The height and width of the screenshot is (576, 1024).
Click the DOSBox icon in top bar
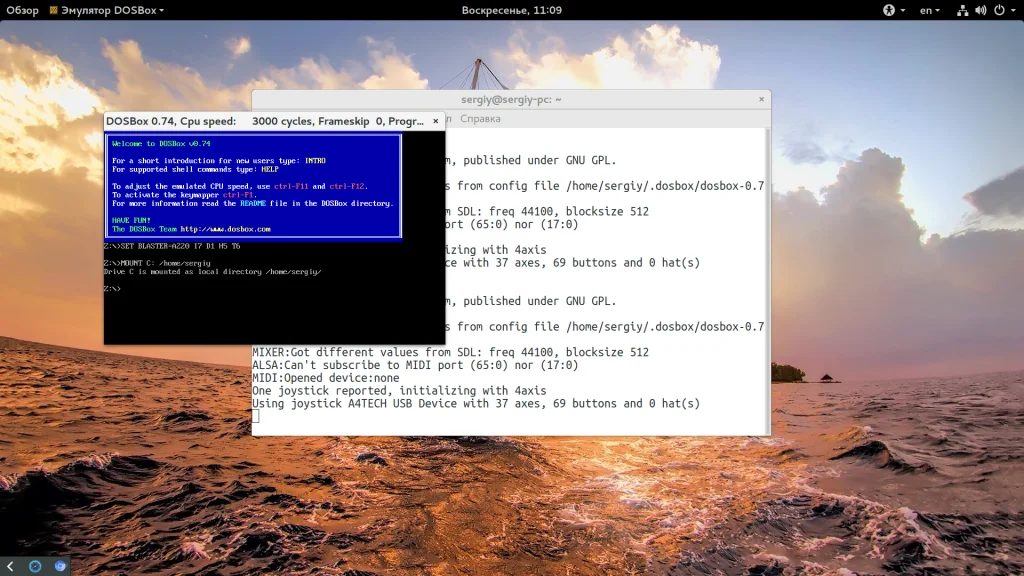click(x=54, y=10)
